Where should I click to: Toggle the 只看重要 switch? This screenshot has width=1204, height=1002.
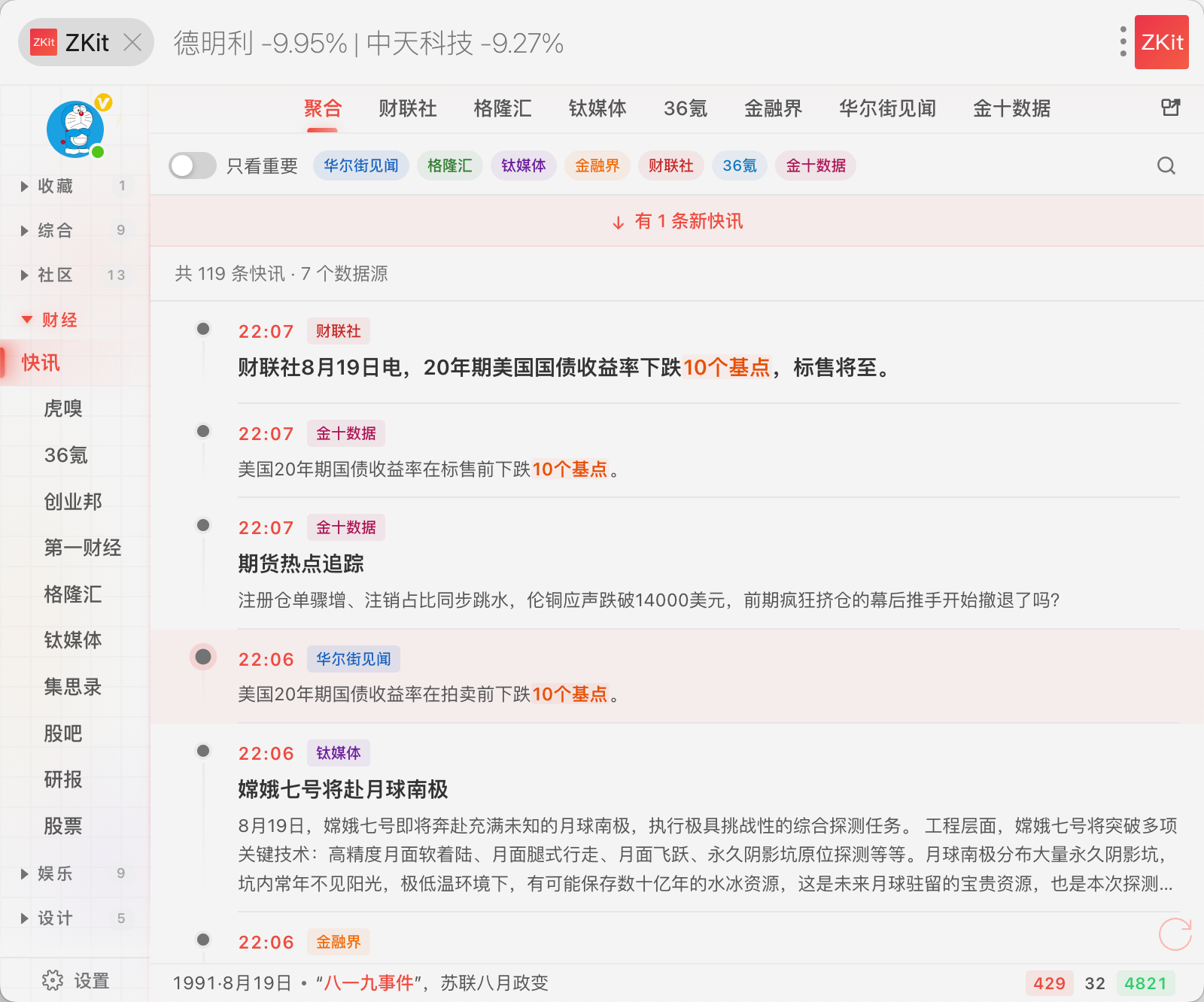pos(193,165)
